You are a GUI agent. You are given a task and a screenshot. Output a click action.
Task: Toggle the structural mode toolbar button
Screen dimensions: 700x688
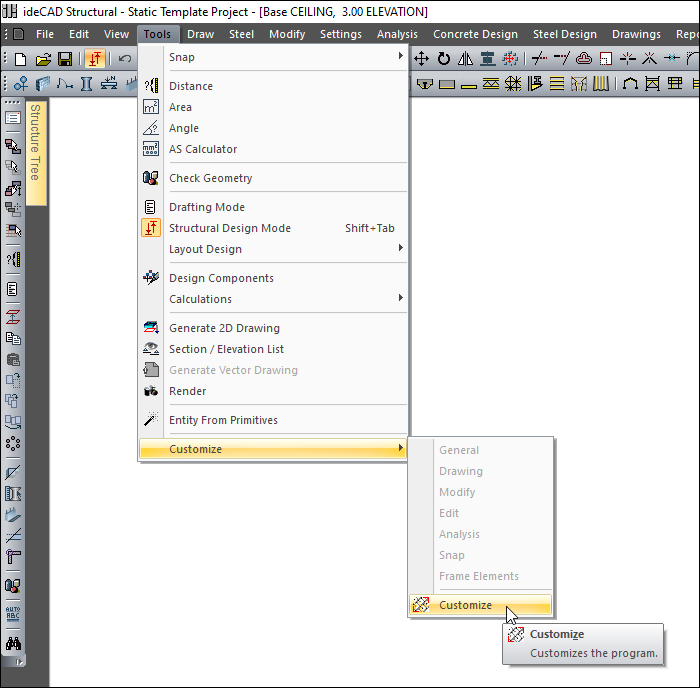pos(95,59)
